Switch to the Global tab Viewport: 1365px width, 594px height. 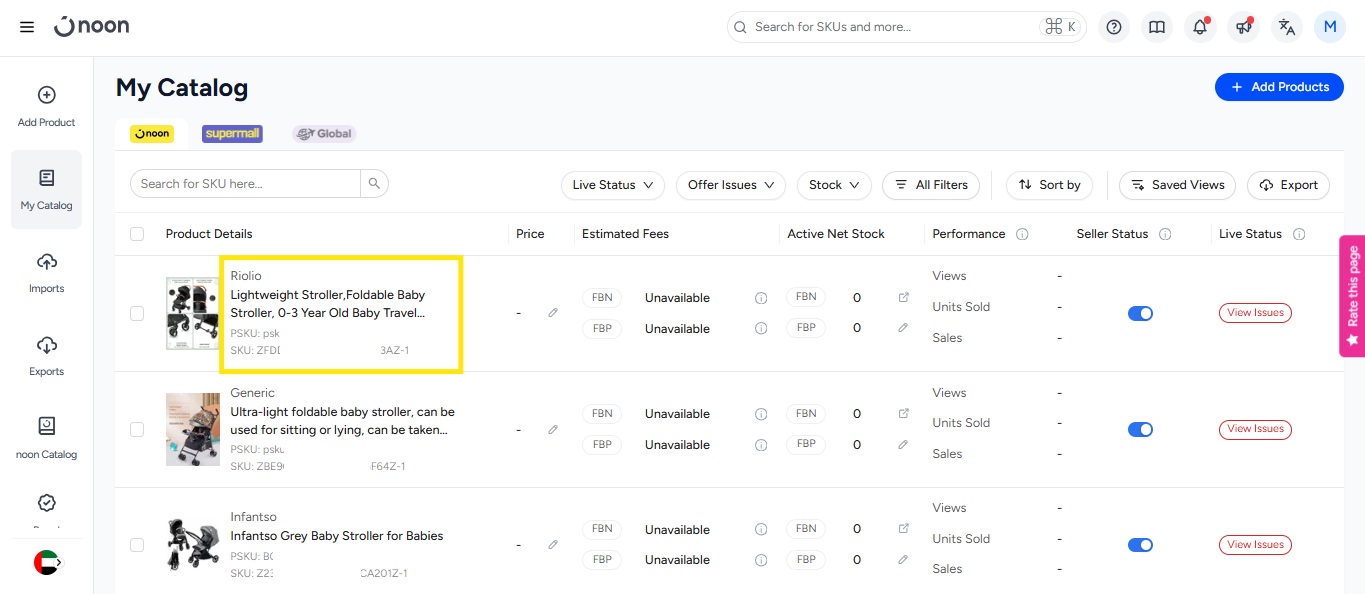click(324, 134)
